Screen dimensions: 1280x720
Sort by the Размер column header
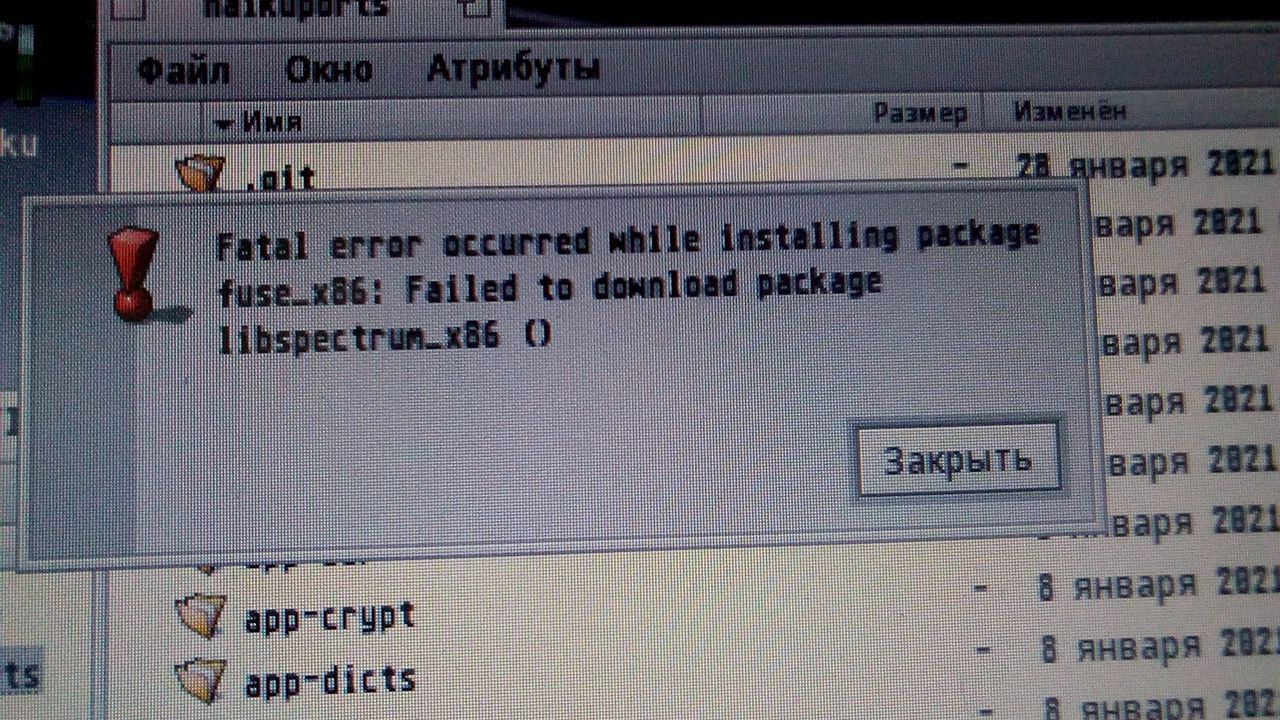tap(920, 114)
